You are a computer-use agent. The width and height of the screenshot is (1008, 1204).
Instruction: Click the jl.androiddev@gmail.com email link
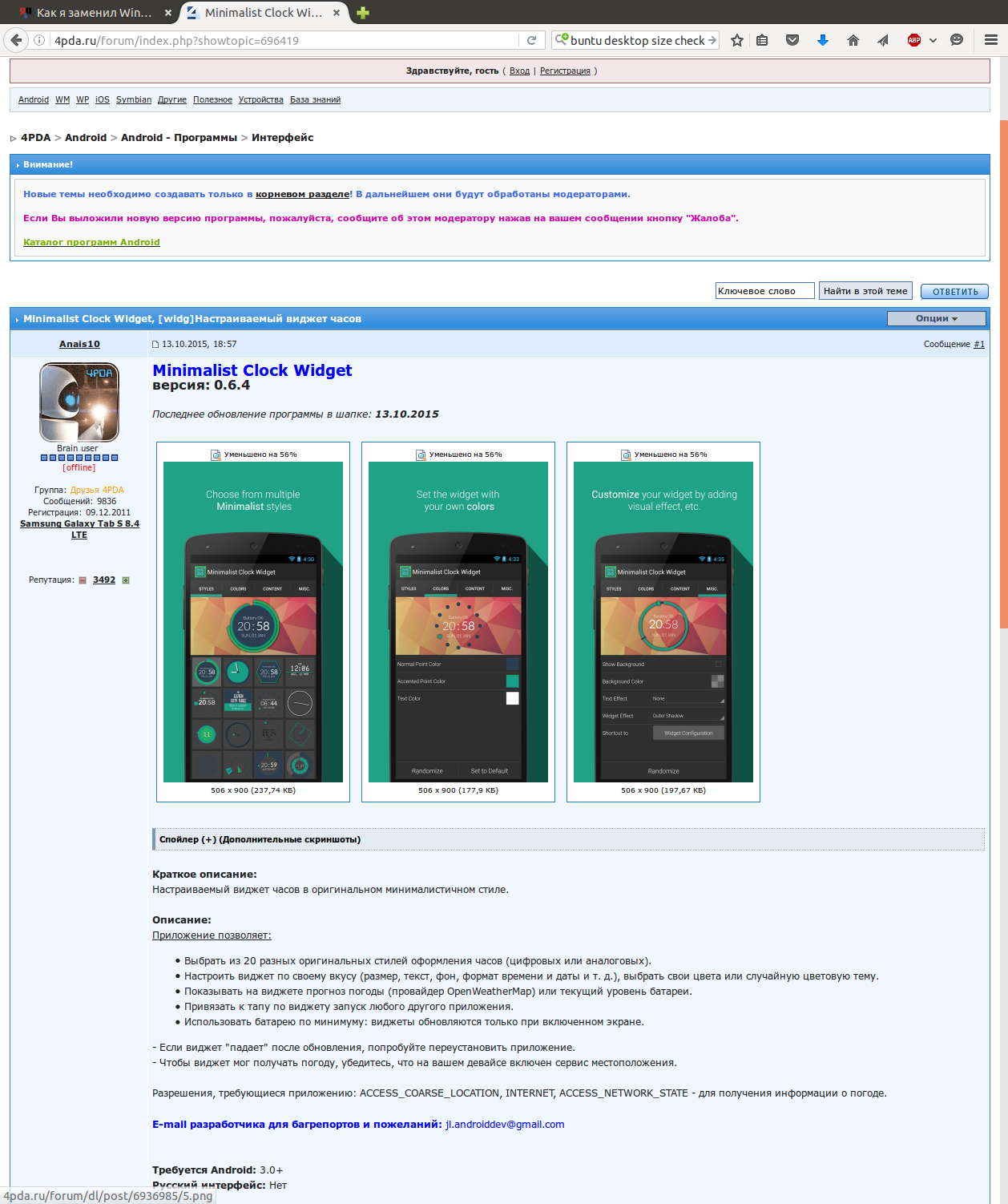pos(505,1125)
